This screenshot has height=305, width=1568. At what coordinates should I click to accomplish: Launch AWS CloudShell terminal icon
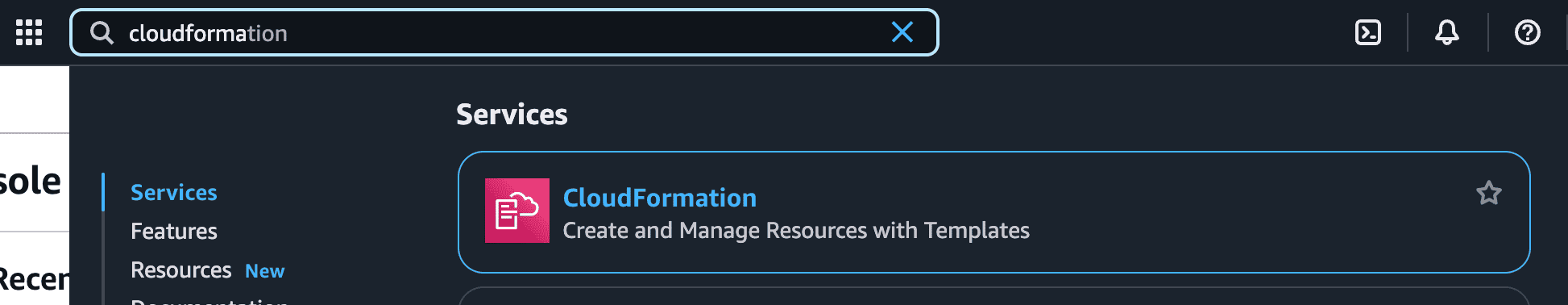[x=1368, y=32]
